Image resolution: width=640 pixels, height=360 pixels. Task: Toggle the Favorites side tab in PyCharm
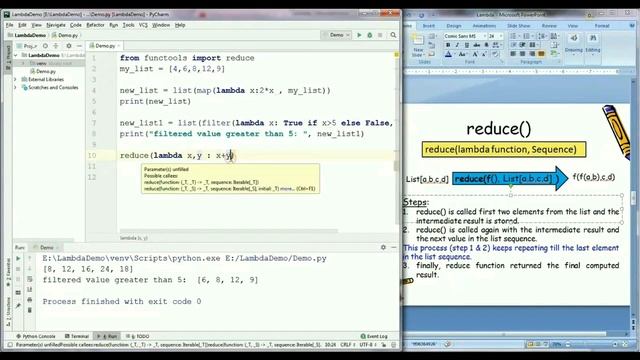7,273
